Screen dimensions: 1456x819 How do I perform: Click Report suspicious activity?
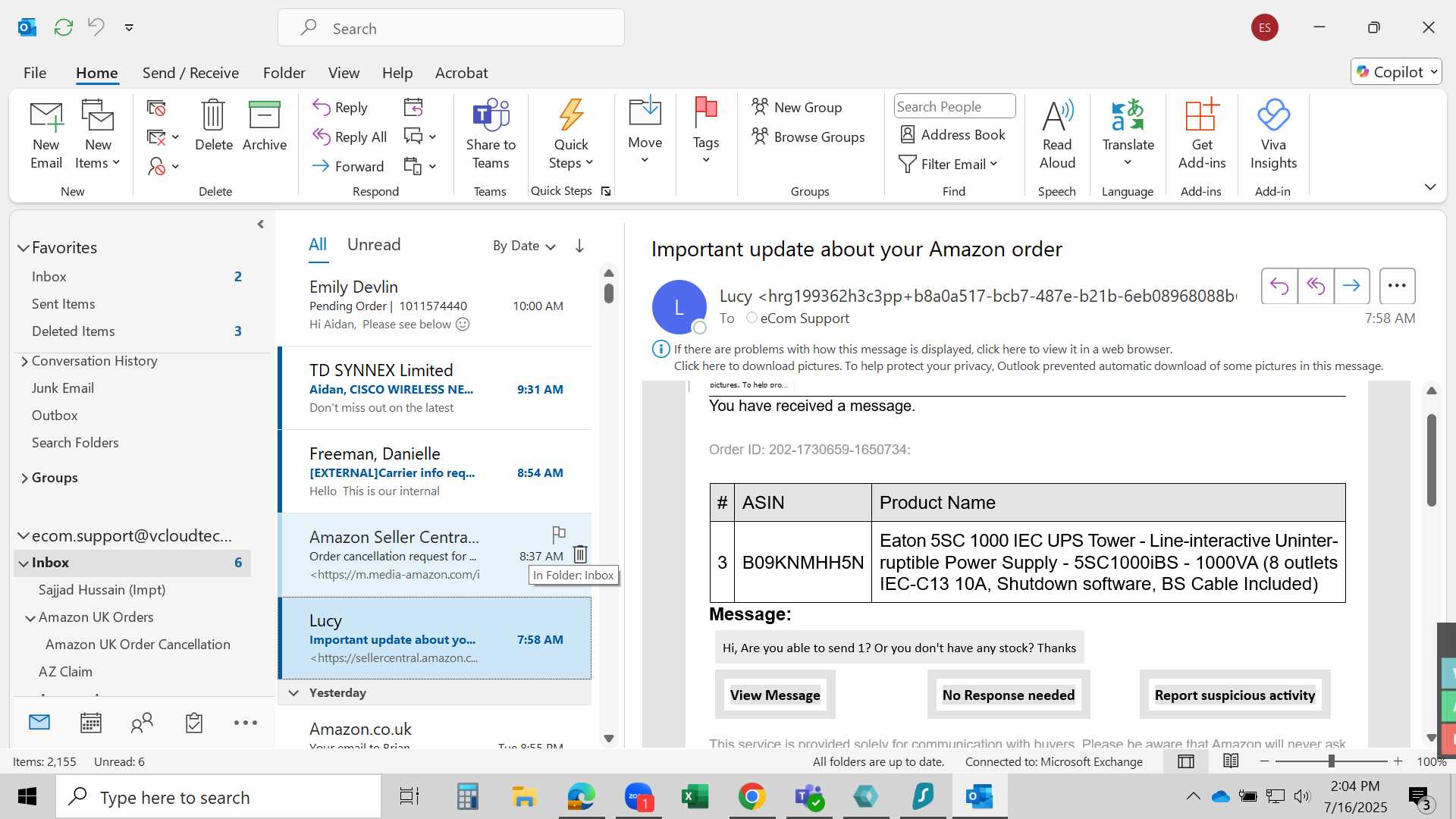tap(1235, 695)
